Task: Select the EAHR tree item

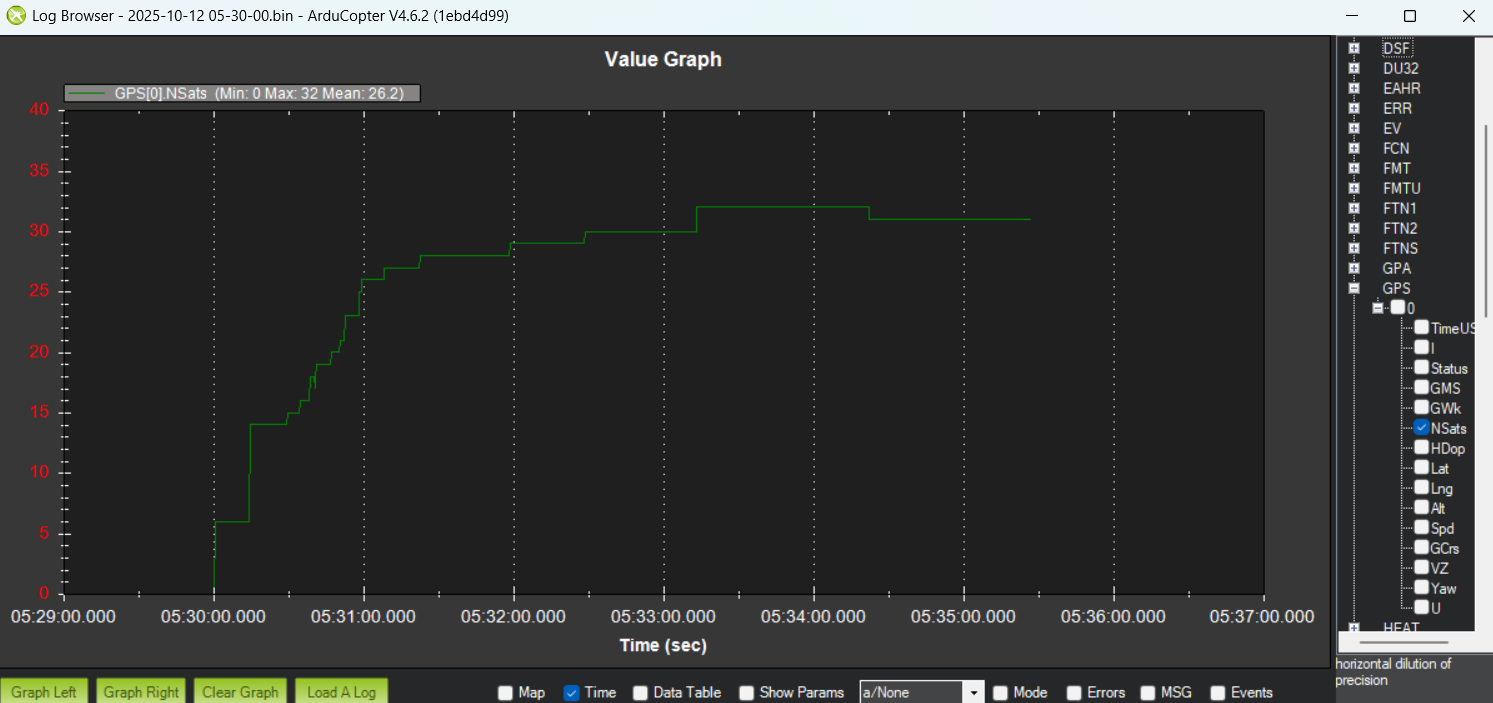Action: tap(1401, 88)
